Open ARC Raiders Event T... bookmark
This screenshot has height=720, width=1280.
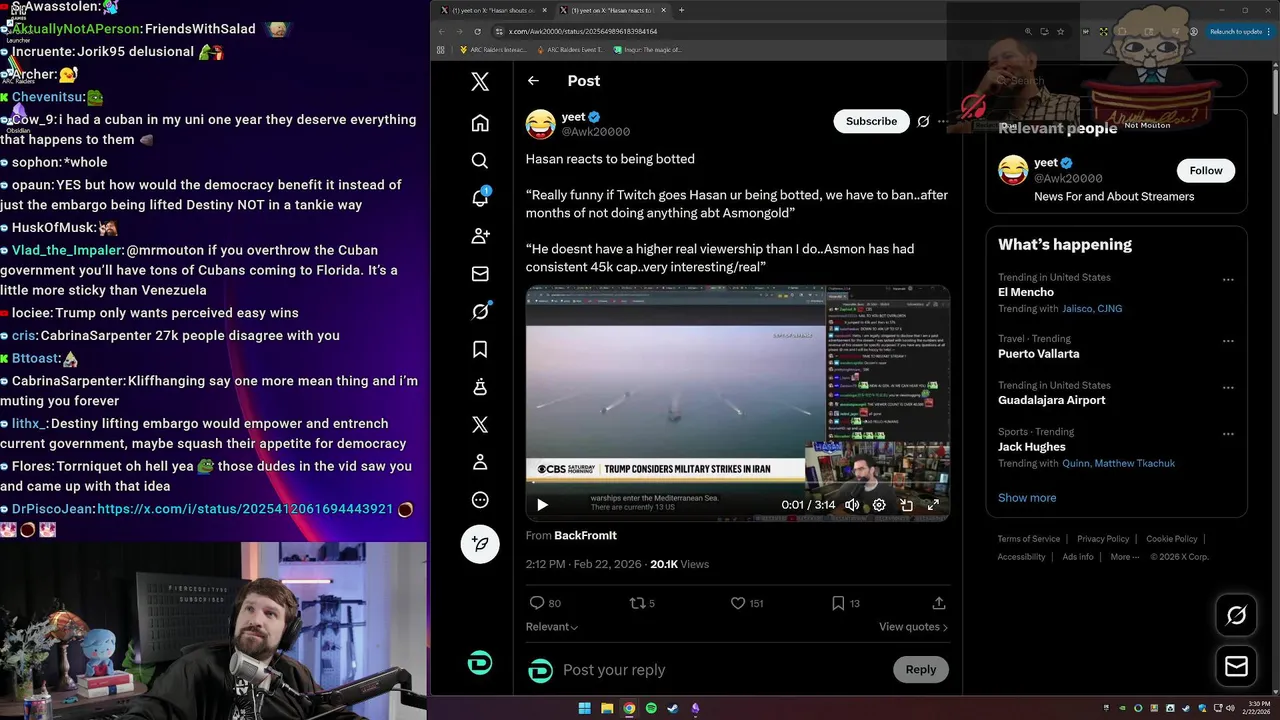coord(569,49)
